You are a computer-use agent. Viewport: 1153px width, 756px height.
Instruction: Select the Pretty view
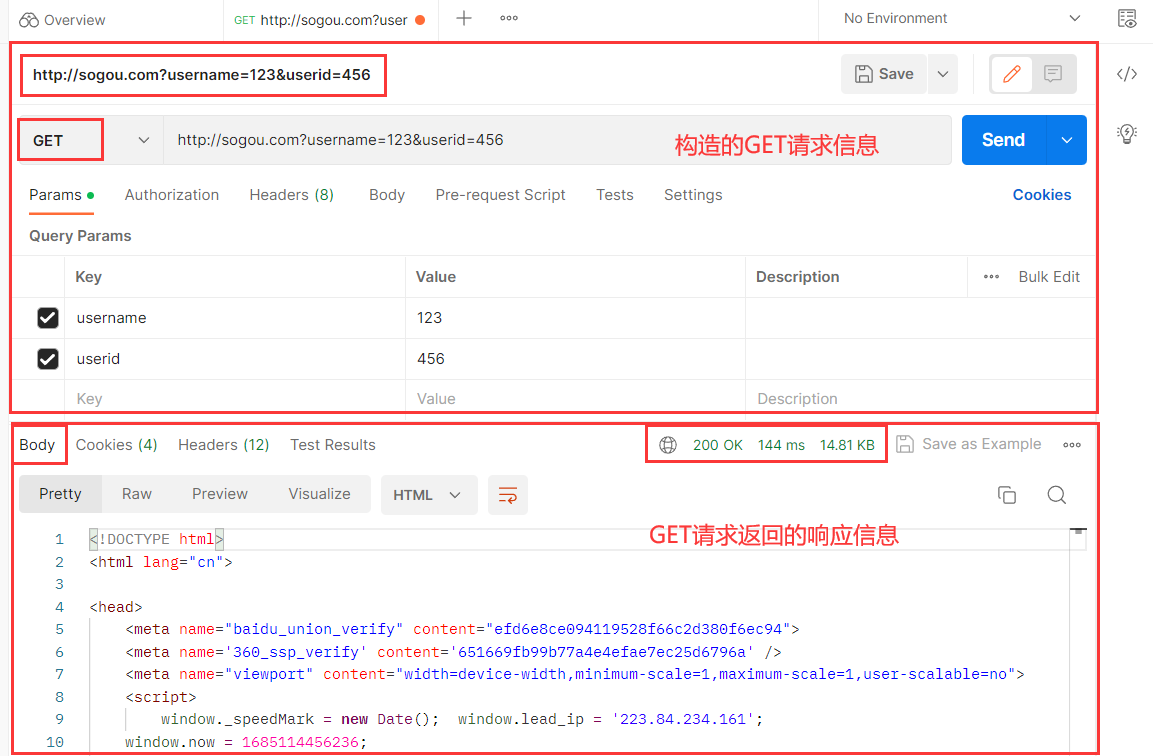(60, 494)
